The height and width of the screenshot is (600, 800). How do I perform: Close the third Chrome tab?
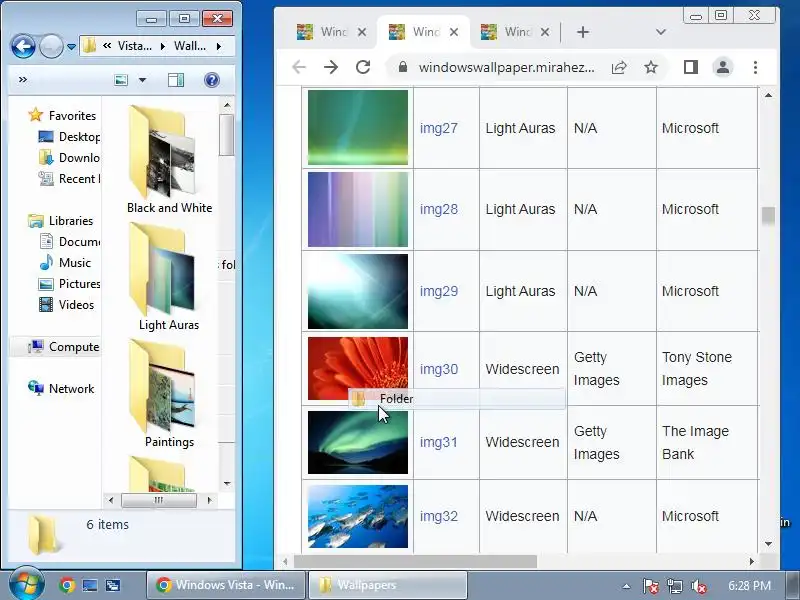click(x=545, y=32)
